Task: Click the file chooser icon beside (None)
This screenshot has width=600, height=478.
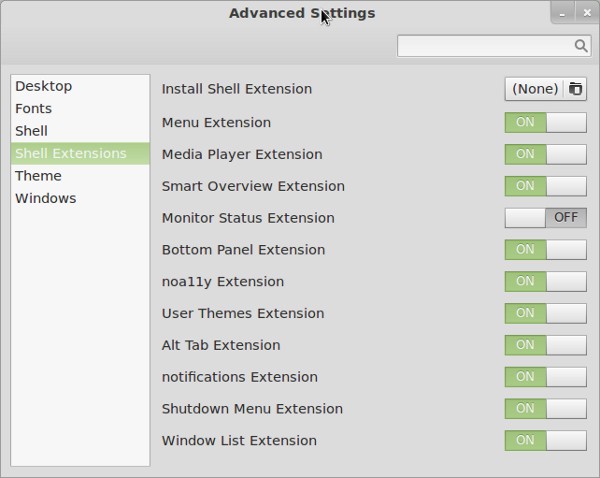Action: 575,89
